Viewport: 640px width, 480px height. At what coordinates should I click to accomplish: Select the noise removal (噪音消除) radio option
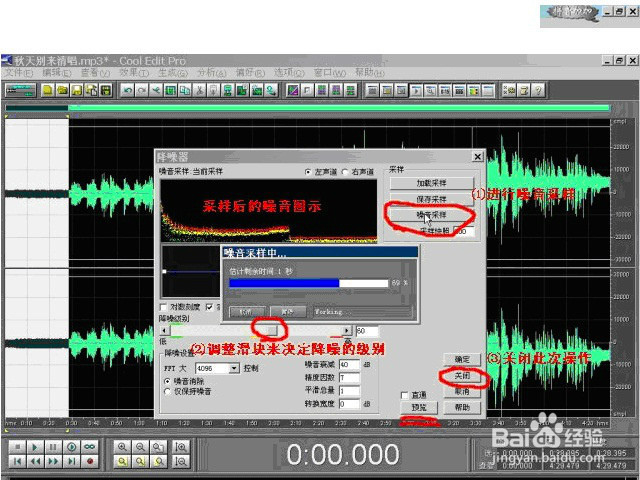167,381
